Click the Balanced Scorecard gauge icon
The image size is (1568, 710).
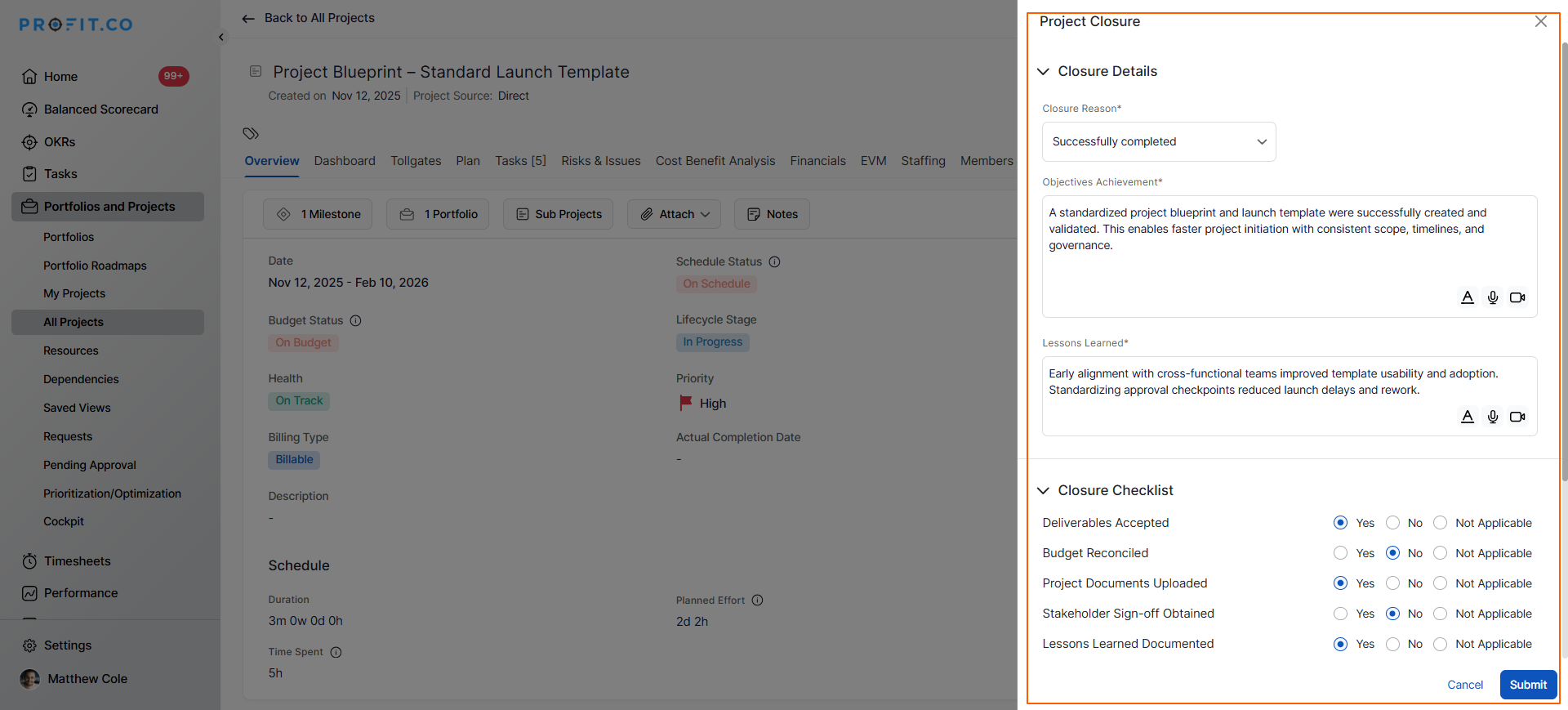click(29, 109)
